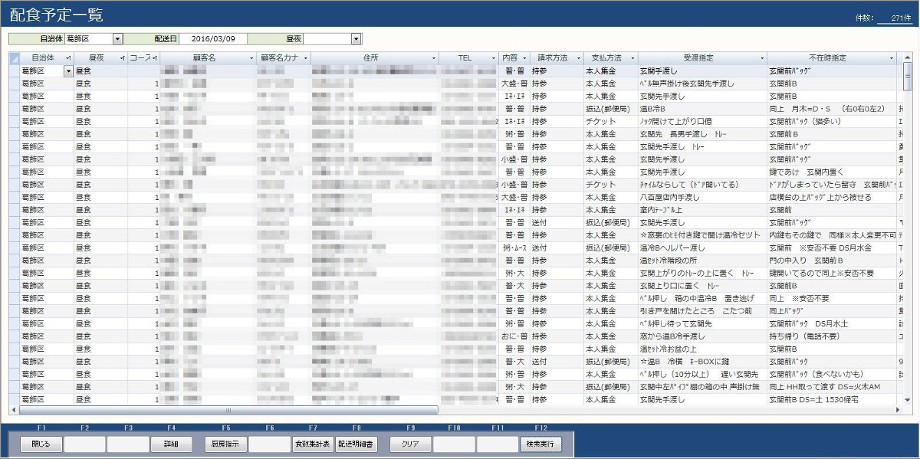The width and height of the screenshot is (920, 459).
Task: Select cell '持ち帰り(電話不要)'
Action: click(x=832, y=336)
